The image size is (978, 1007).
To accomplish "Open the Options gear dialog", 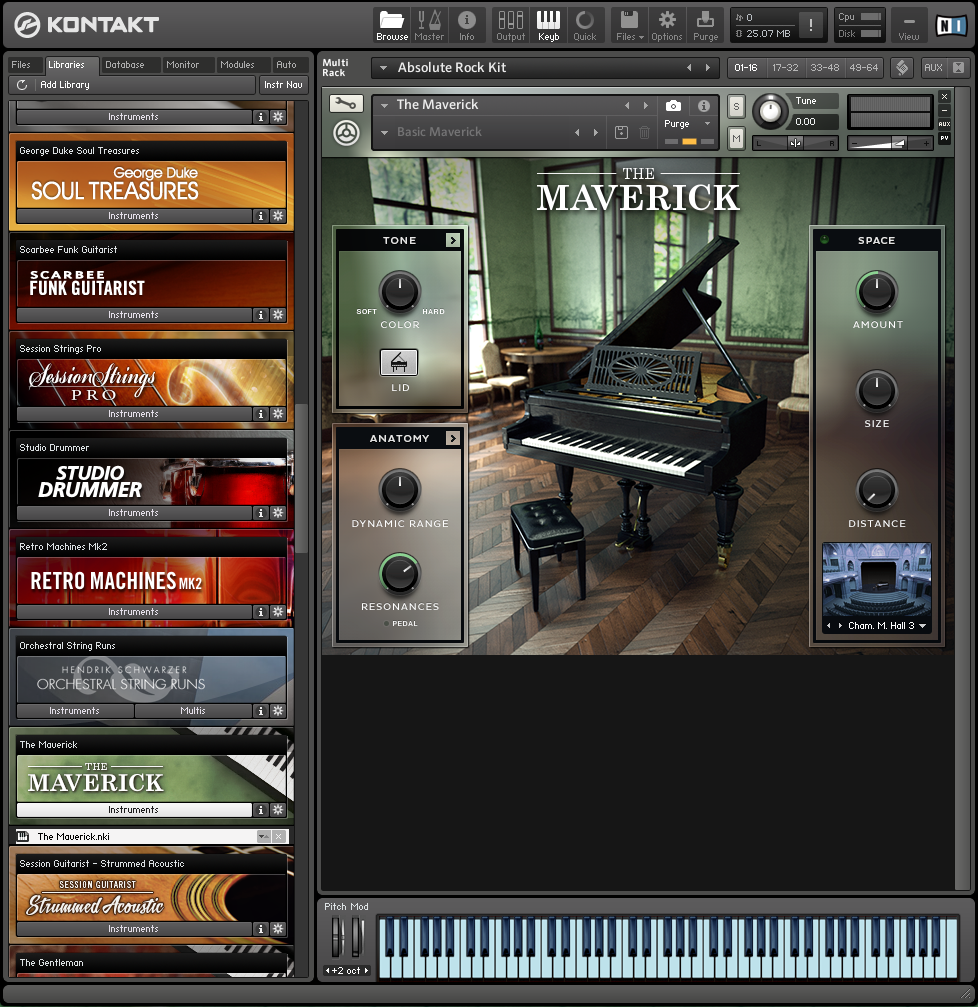I will point(667,26).
